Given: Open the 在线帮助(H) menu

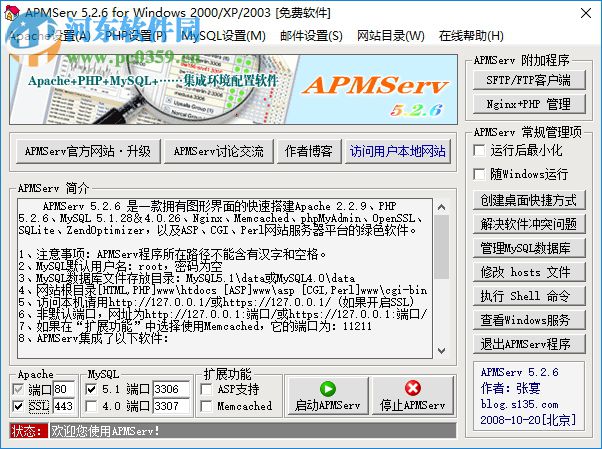Looking at the screenshot, I should pos(471,36).
